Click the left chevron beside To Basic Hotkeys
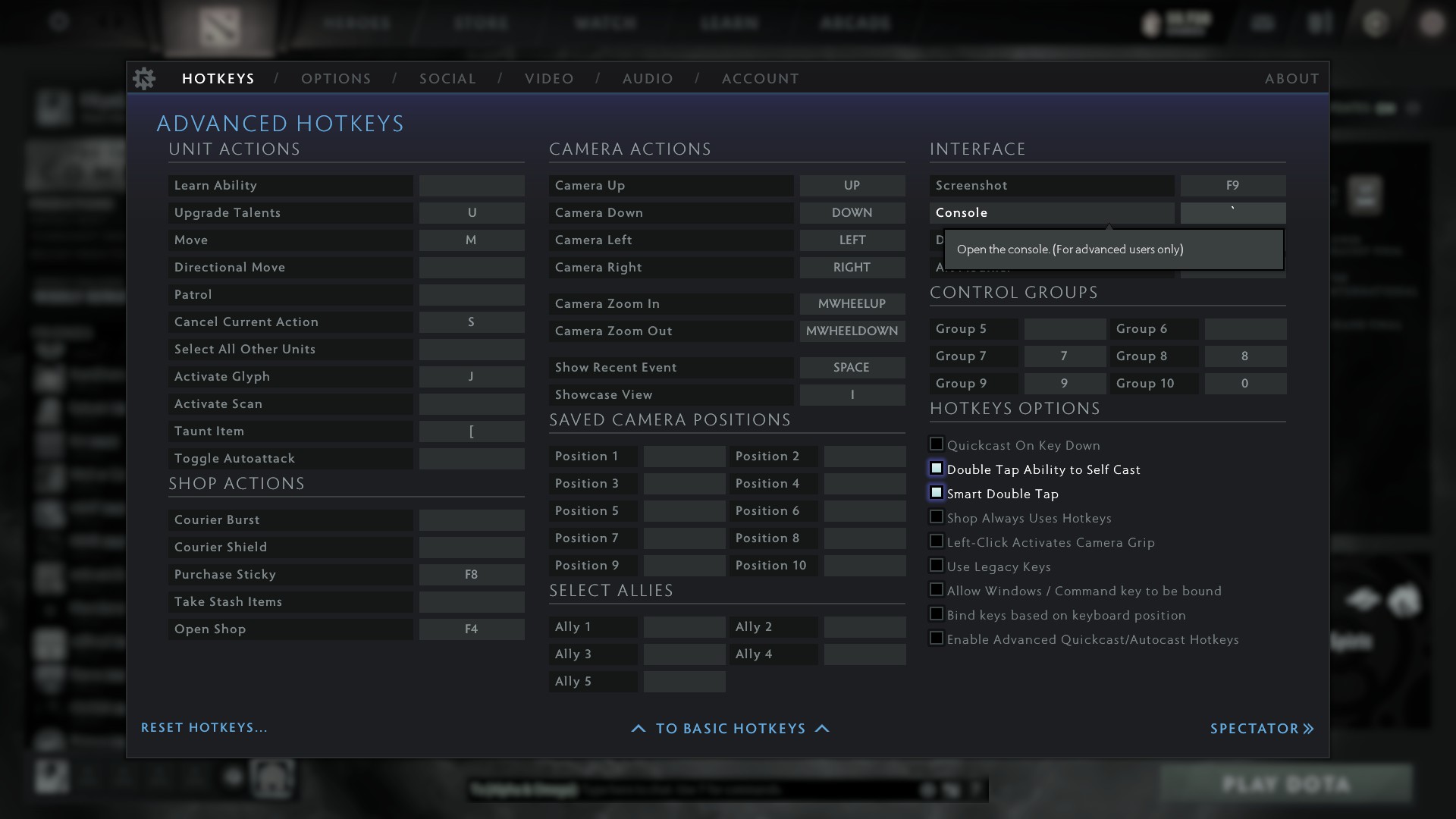The height and width of the screenshot is (819, 1456). tap(639, 729)
